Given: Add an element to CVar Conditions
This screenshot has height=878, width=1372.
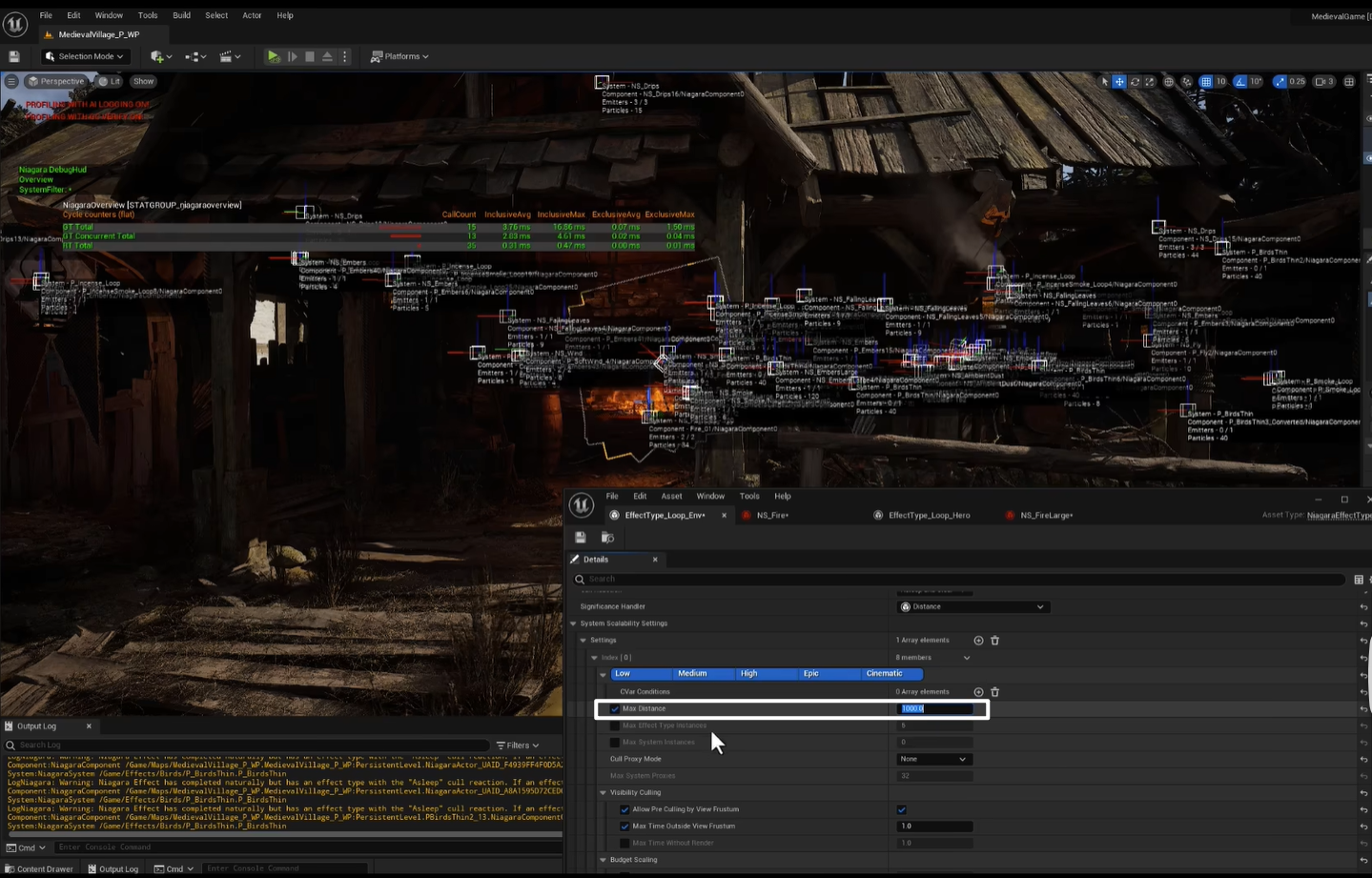Looking at the screenshot, I should click(x=978, y=692).
